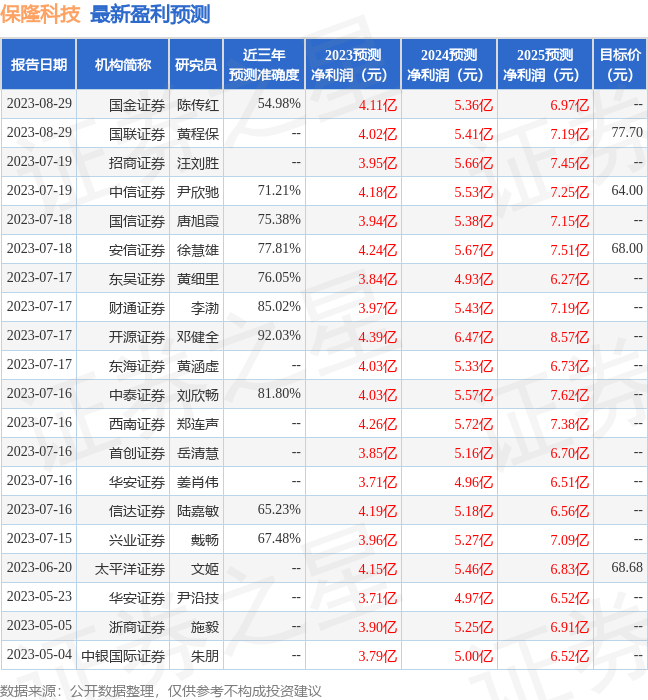Click the date 2023-05-23
Image resolution: width=648 pixels, height=700 pixels.
pyautogui.click(x=39, y=597)
